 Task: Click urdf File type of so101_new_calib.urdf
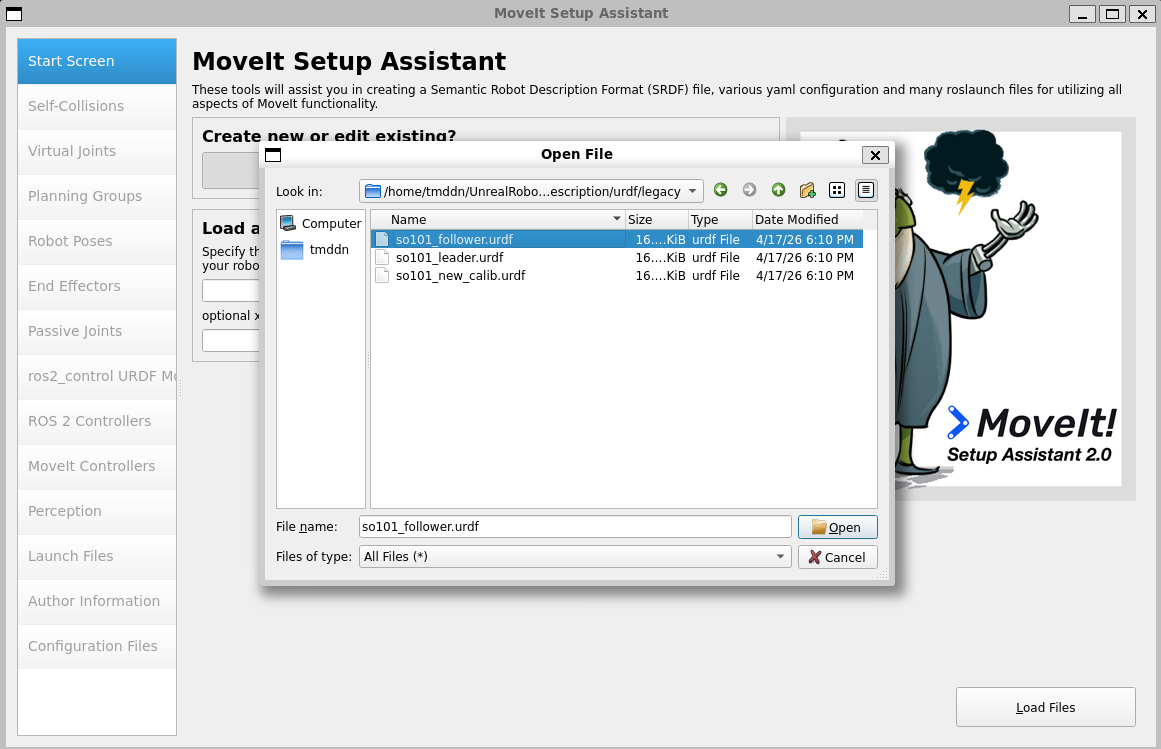pyautogui.click(x=715, y=275)
